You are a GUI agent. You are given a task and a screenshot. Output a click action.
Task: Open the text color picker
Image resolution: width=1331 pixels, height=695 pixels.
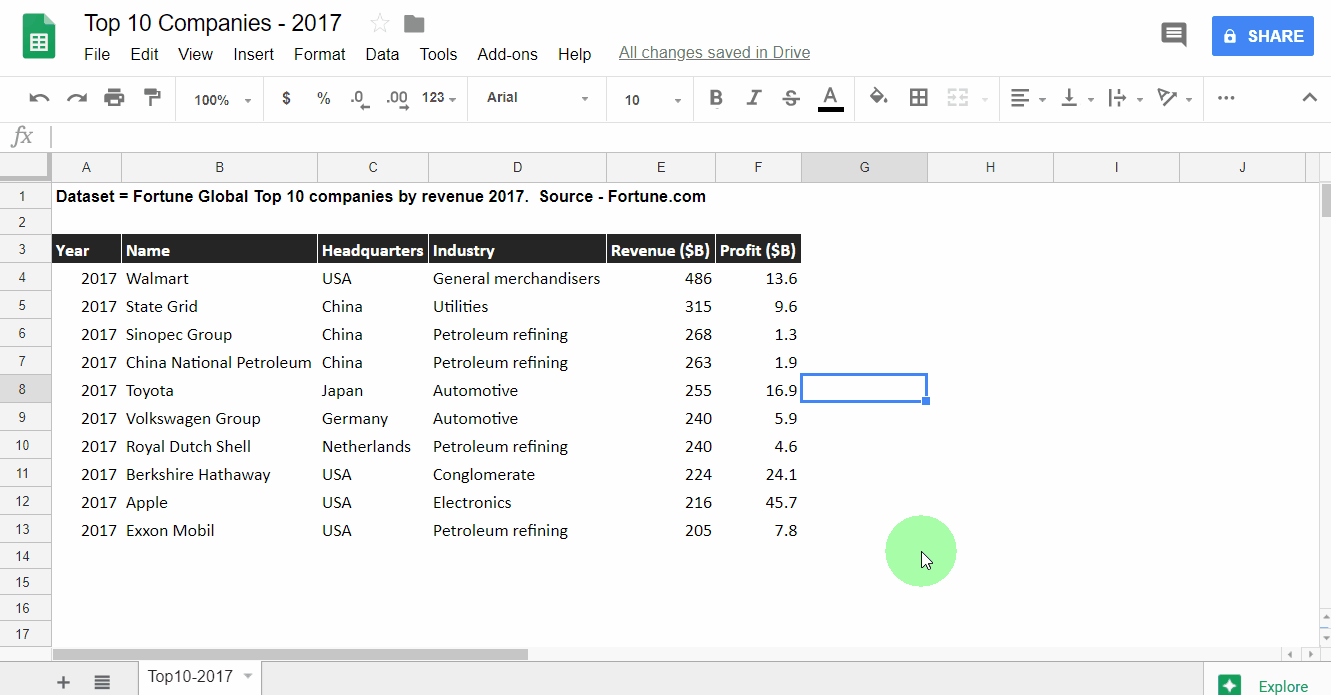tap(830, 98)
